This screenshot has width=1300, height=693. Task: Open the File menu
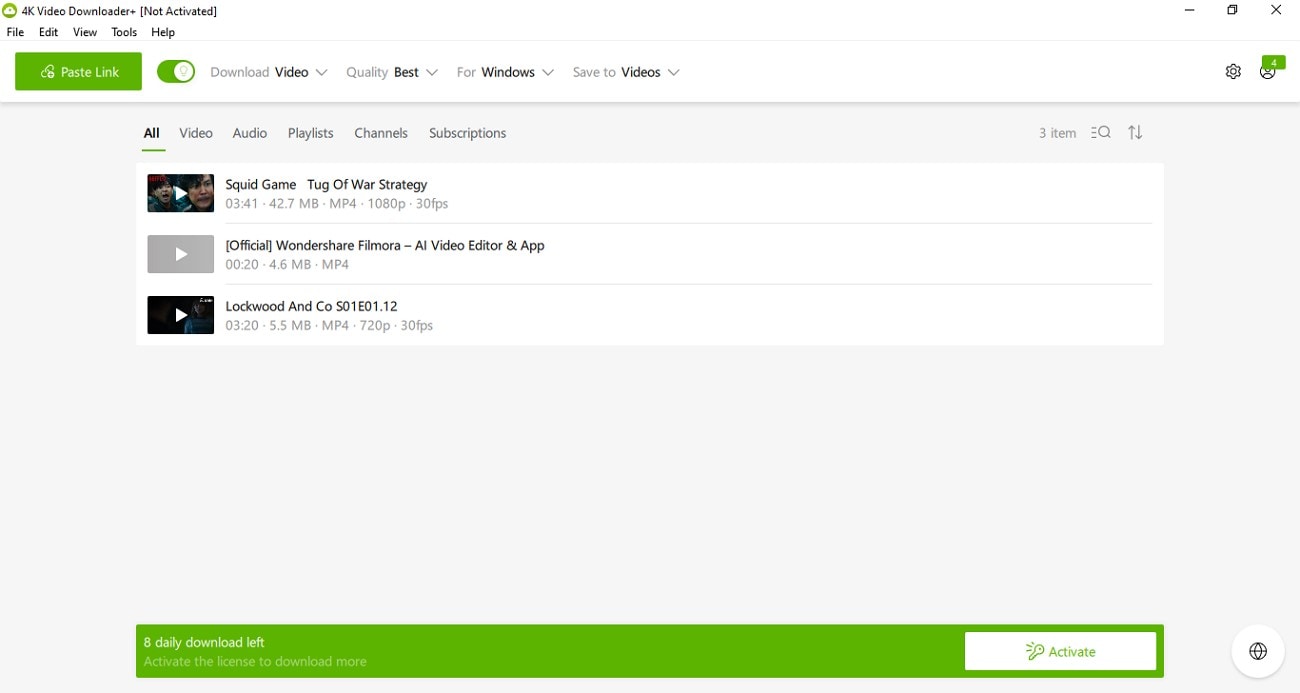coord(15,32)
